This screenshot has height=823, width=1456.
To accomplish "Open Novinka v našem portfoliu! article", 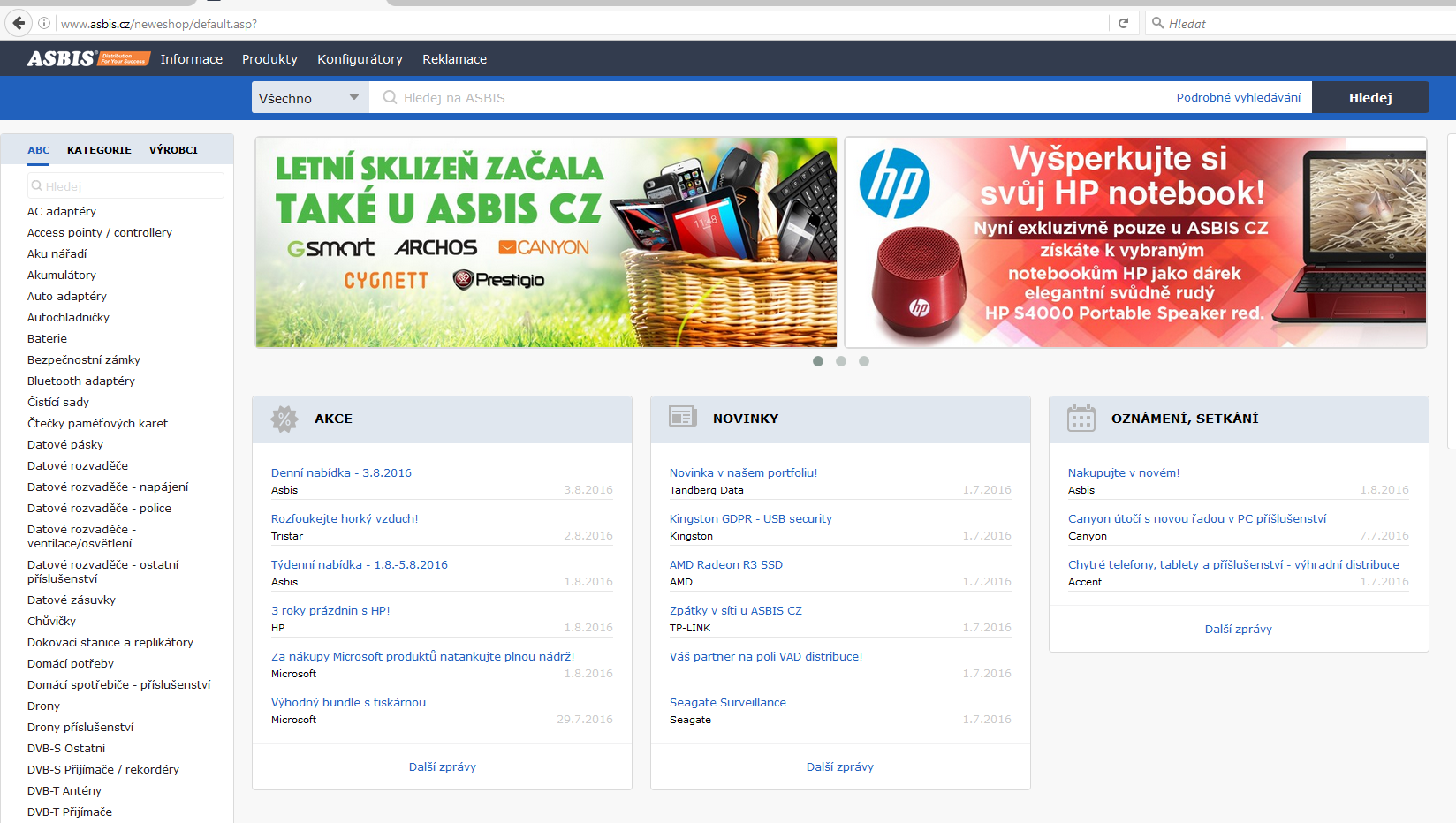I will [744, 473].
